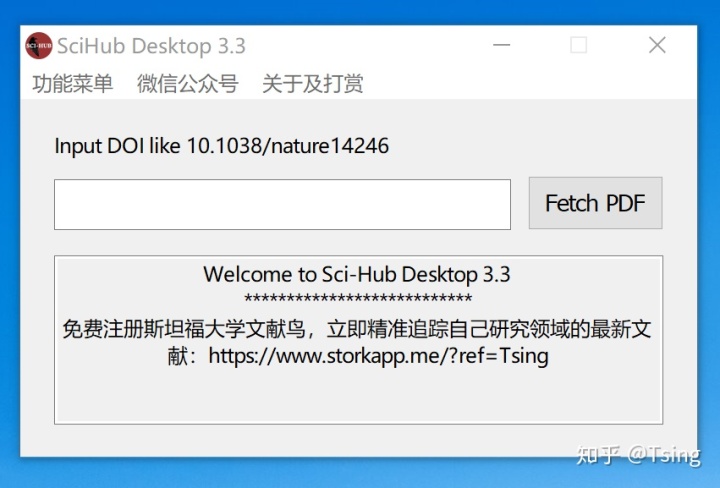The width and height of the screenshot is (720, 488).
Task: Click the 'Input DOI like' example label
Action: click(221, 146)
